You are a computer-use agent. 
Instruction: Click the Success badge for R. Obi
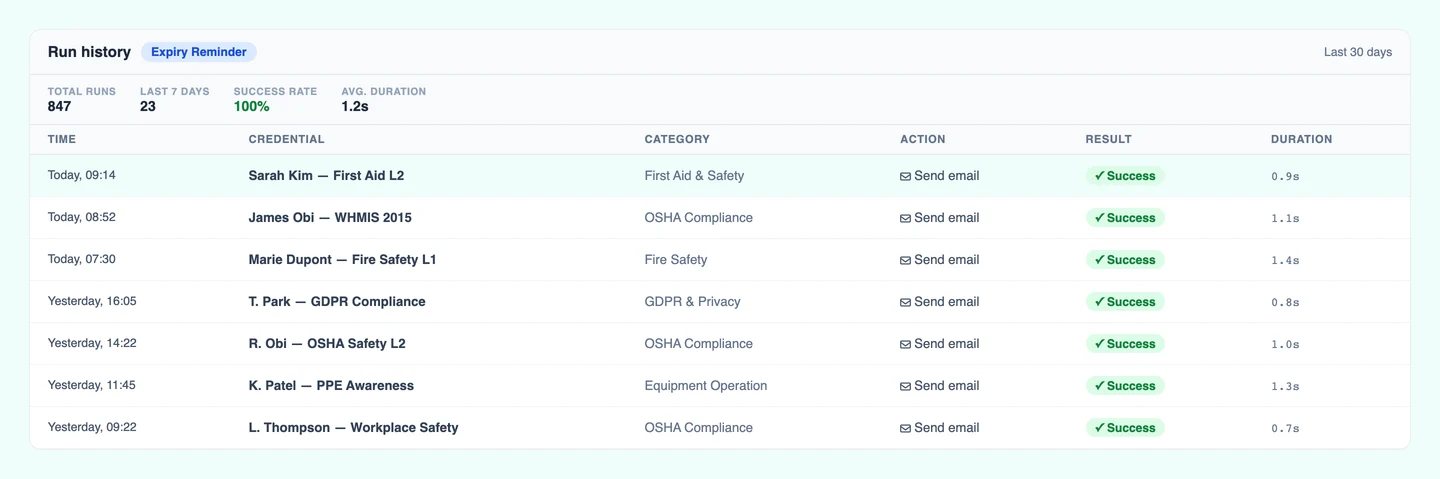(x=1125, y=344)
